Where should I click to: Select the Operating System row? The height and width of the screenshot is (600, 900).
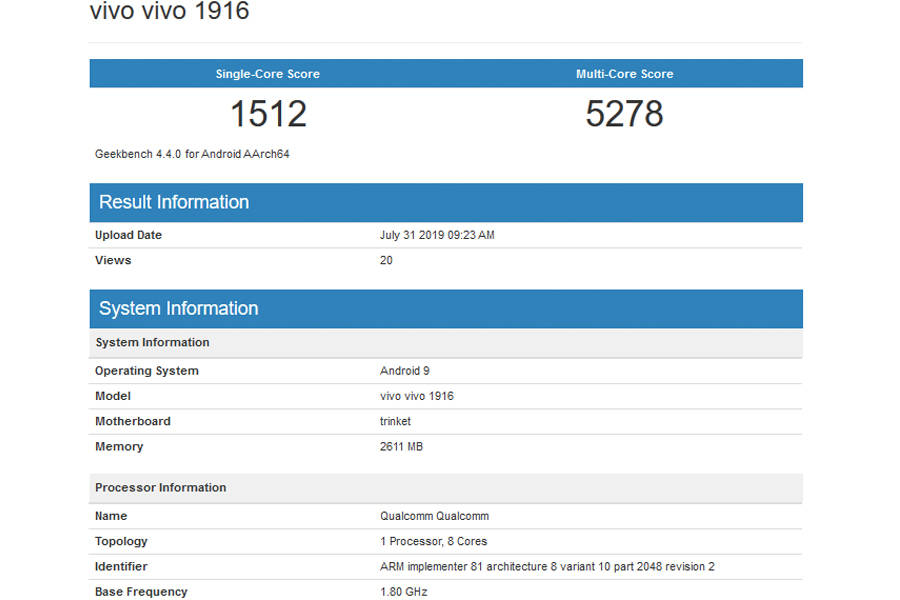coord(146,370)
